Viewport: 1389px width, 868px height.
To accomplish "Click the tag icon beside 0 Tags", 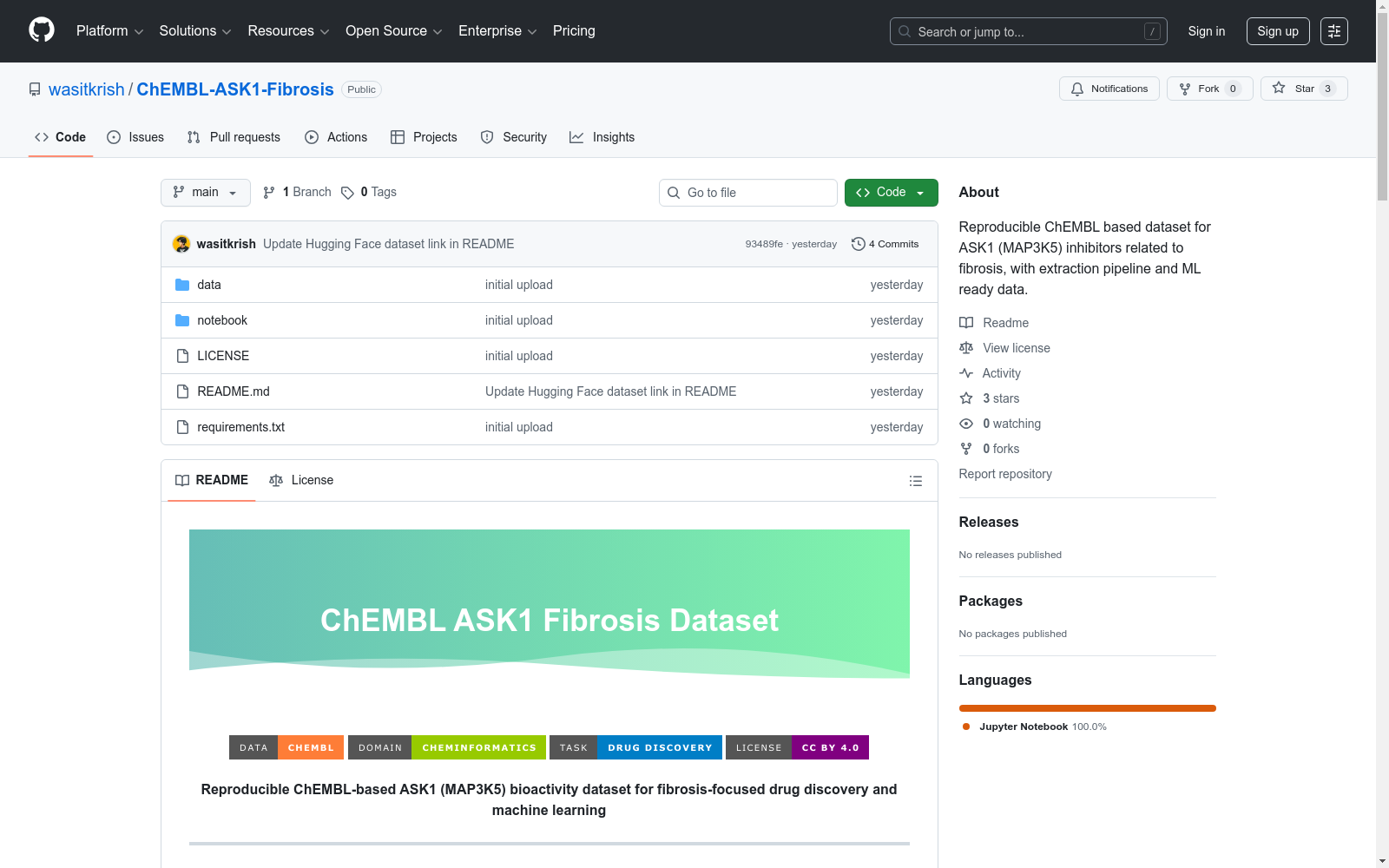I will tap(347, 193).
